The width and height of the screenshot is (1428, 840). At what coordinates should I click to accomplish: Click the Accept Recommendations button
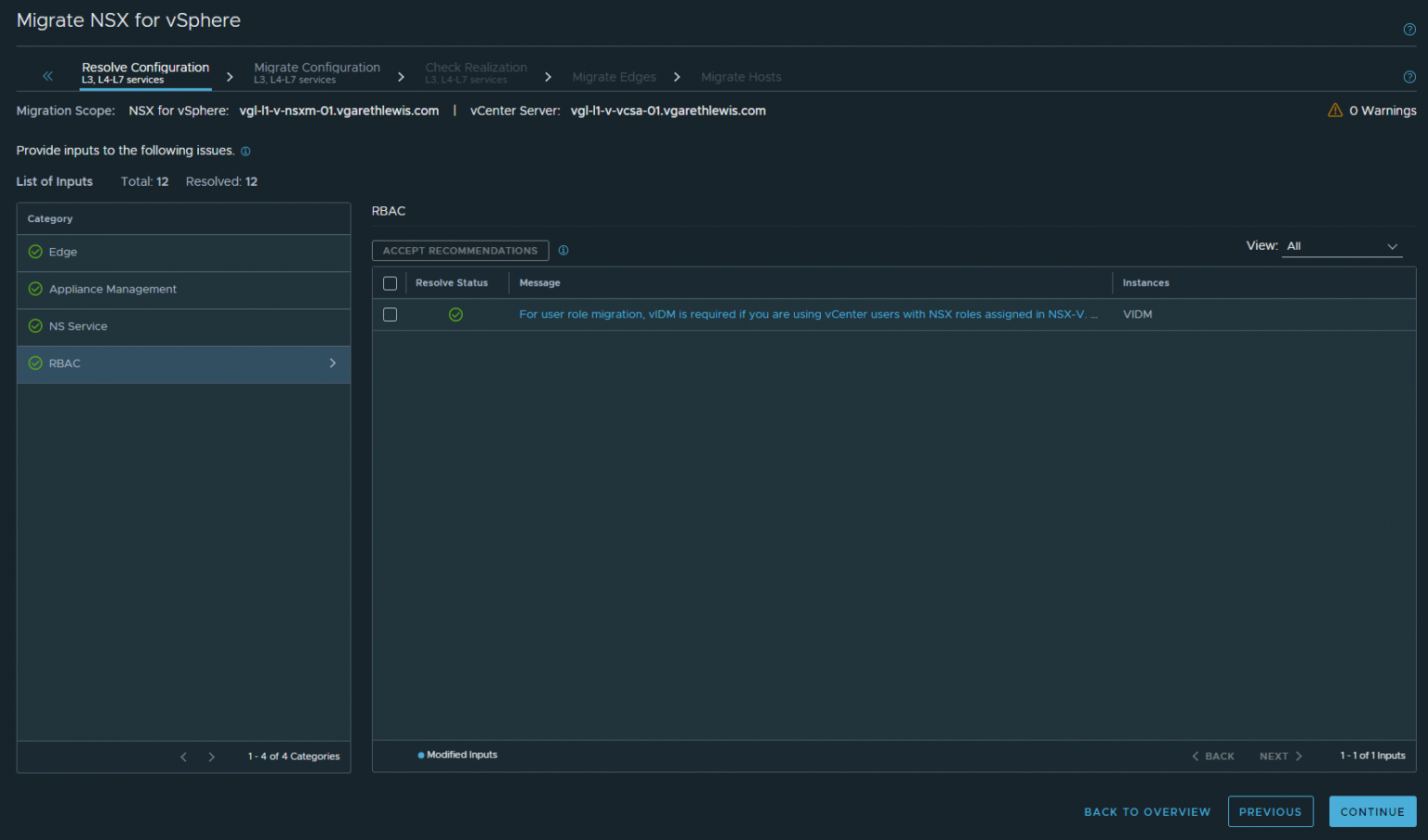point(459,250)
